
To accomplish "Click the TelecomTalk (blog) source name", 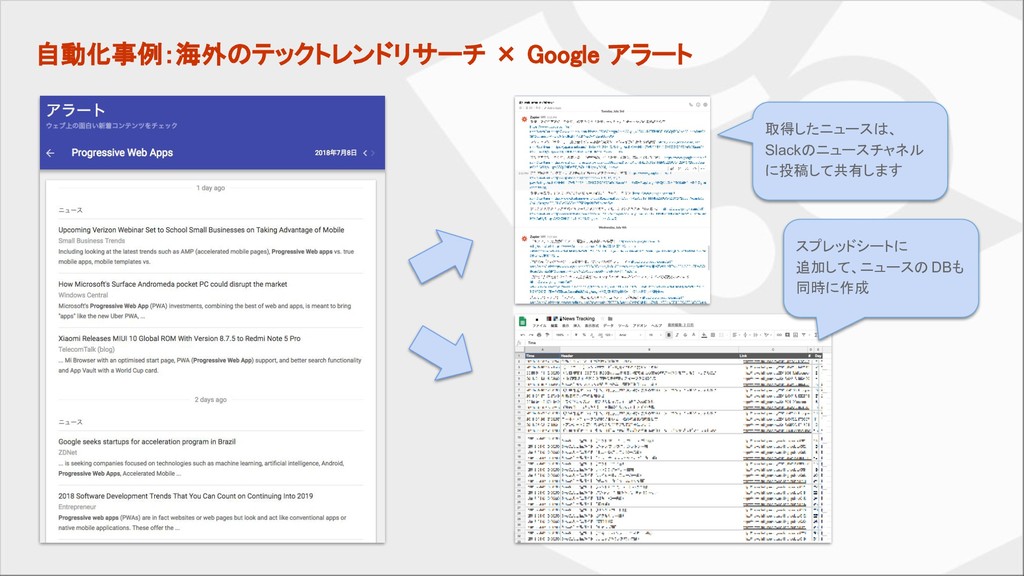I will click(86, 349).
